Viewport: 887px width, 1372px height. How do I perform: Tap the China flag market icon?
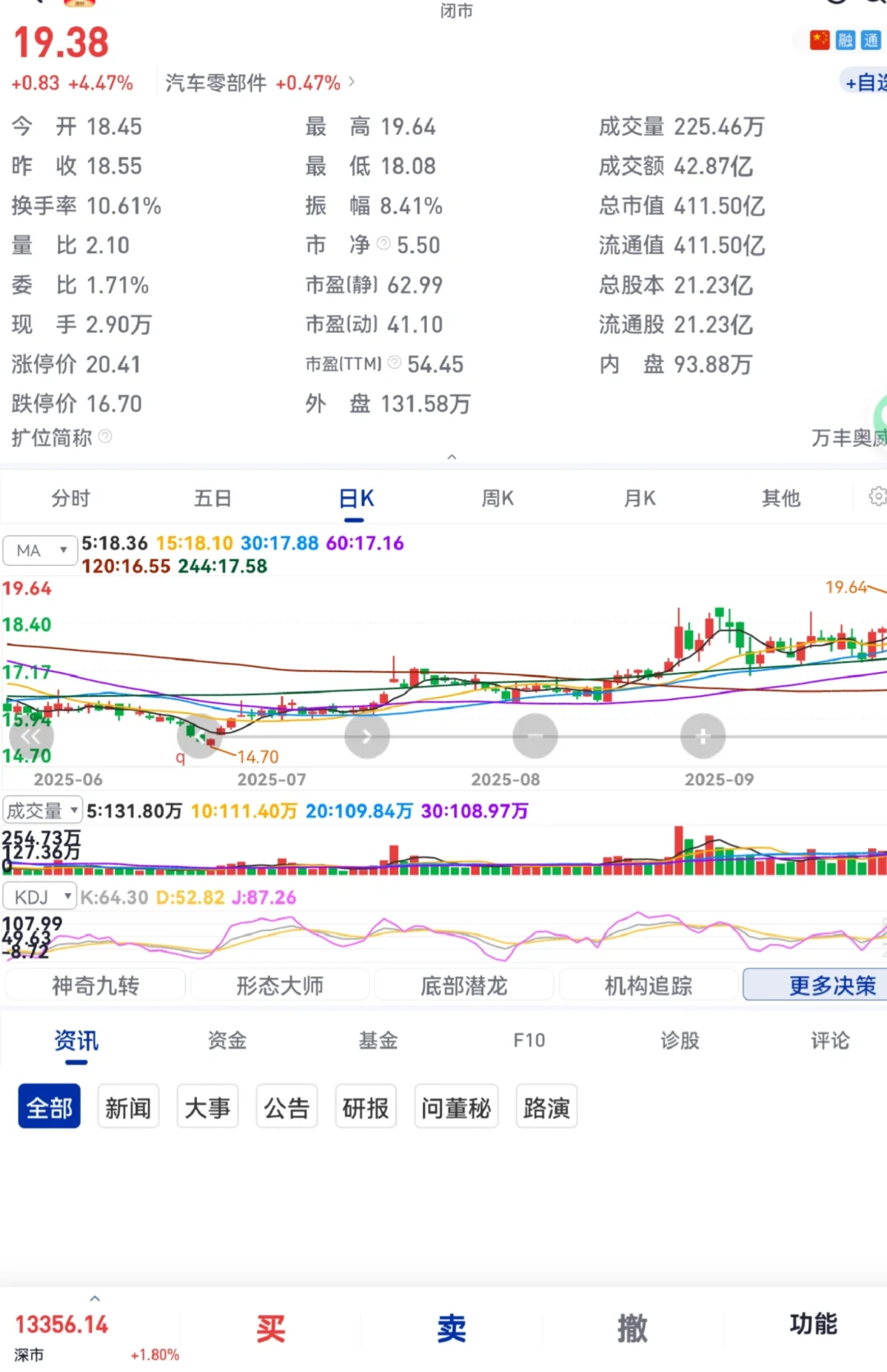pyautogui.click(x=819, y=40)
